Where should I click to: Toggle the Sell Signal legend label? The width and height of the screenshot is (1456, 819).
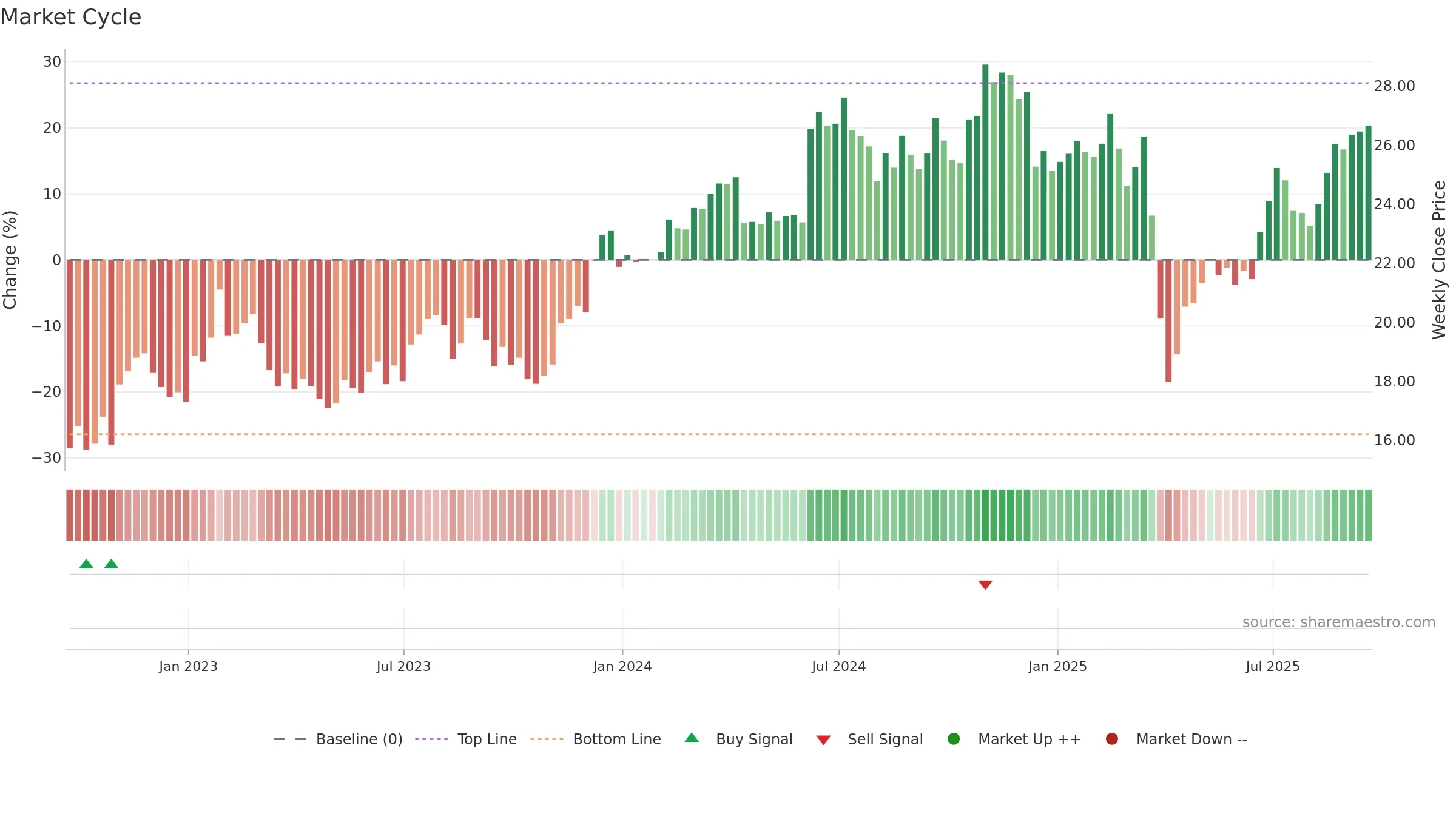885,739
